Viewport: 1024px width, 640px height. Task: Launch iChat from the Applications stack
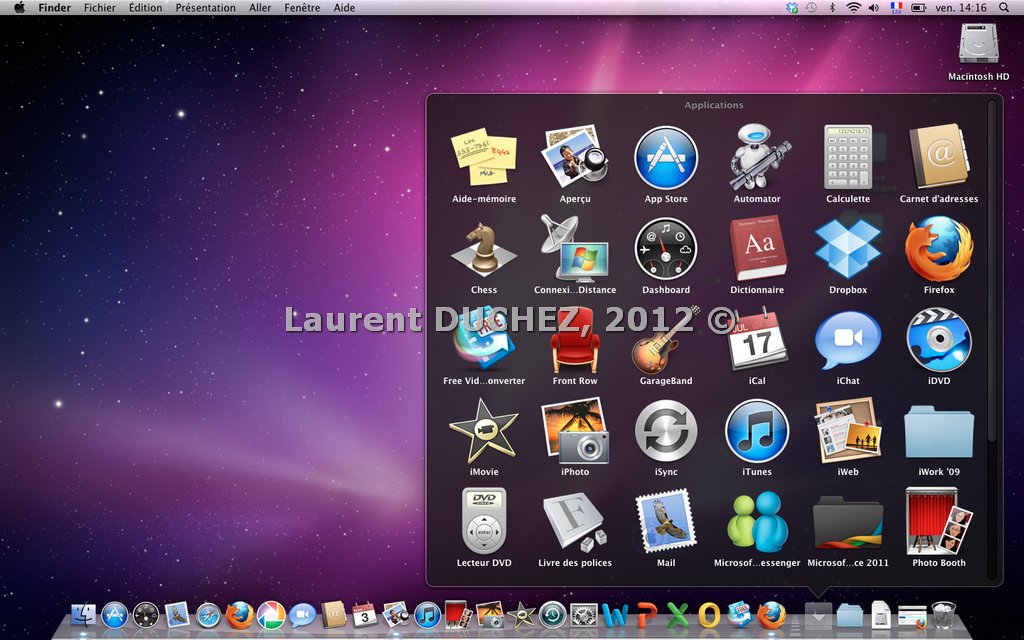(848, 340)
